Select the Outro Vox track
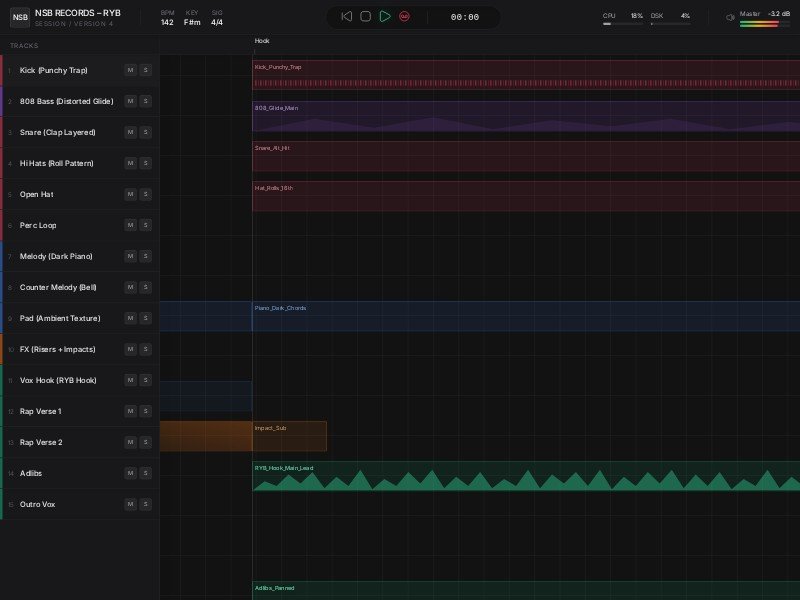 [x=38, y=504]
